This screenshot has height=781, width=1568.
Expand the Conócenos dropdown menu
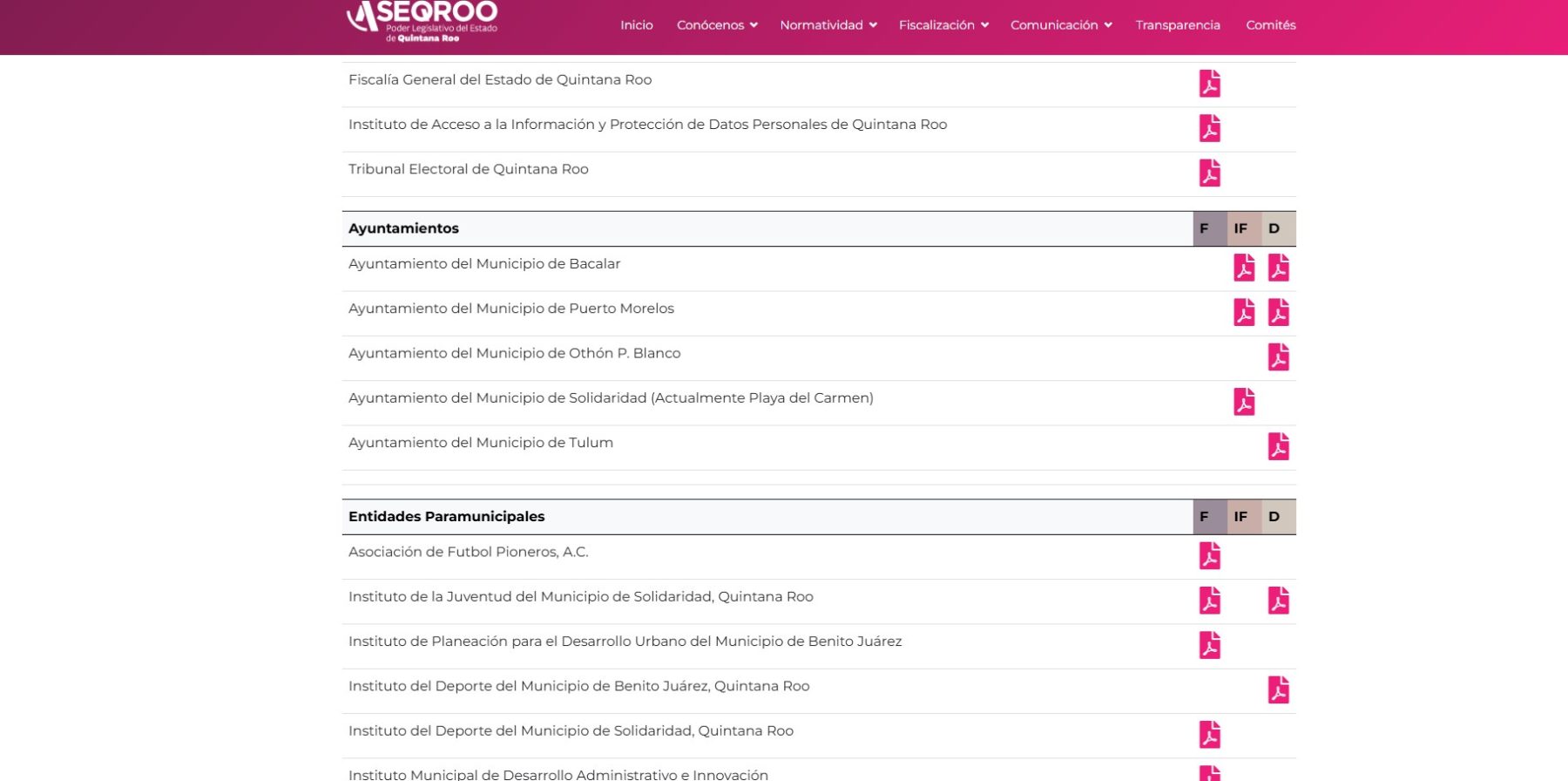pyautogui.click(x=716, y=25)
